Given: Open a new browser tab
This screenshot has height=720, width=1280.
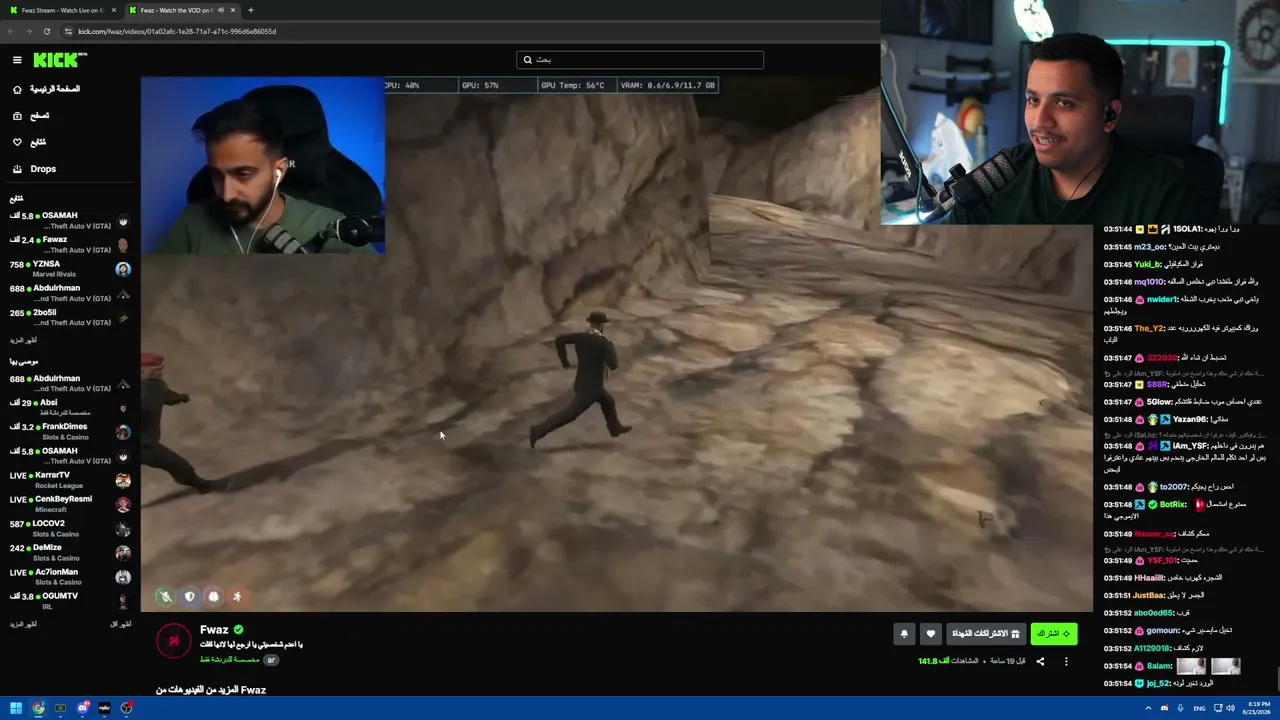Looking at the screenshot, I should pos(250,10).
